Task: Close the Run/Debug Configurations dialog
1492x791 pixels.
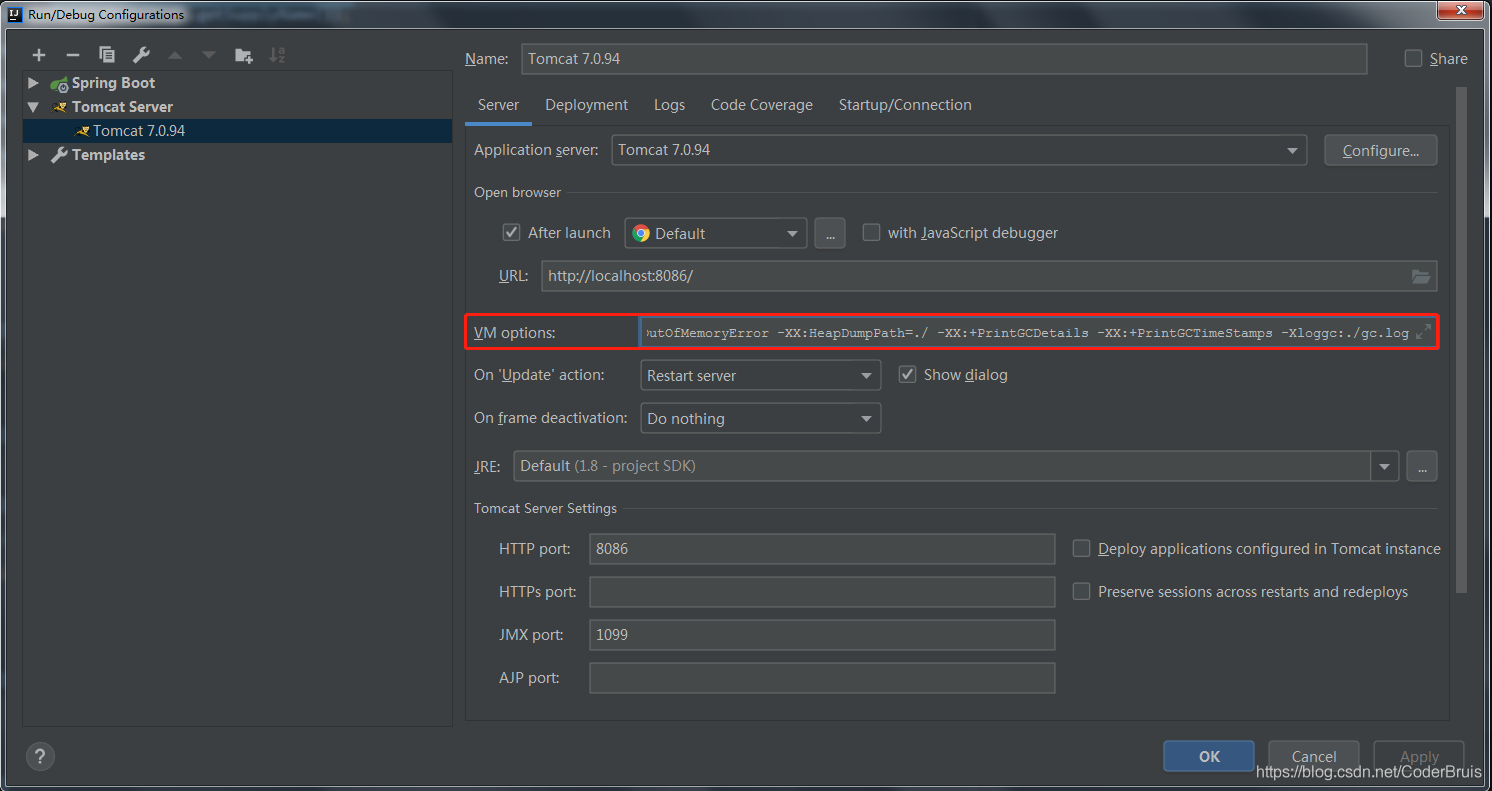Action: click(1461, 9)
